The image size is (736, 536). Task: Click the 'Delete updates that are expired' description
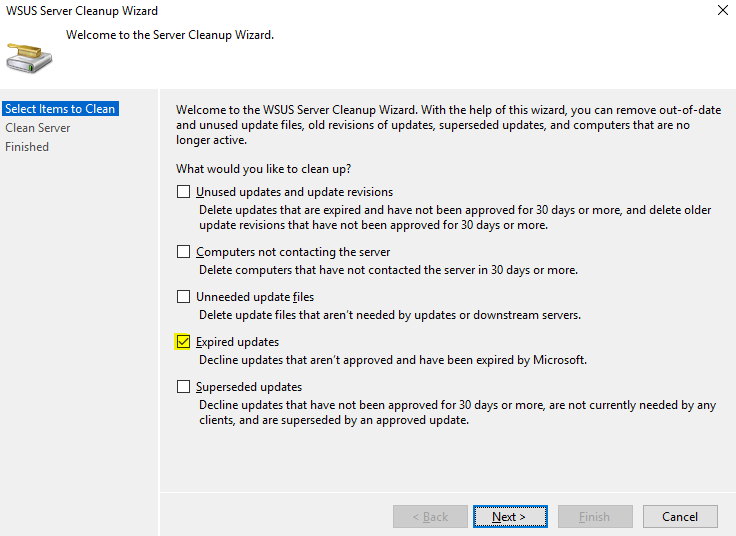pos(455,217)
